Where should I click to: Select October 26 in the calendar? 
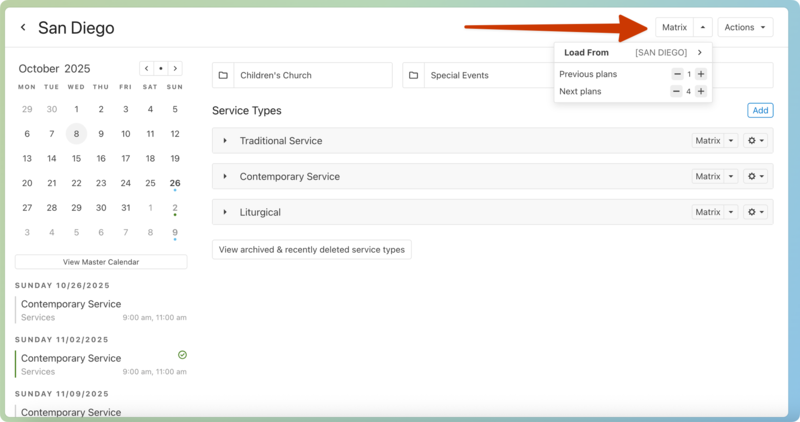175,183
